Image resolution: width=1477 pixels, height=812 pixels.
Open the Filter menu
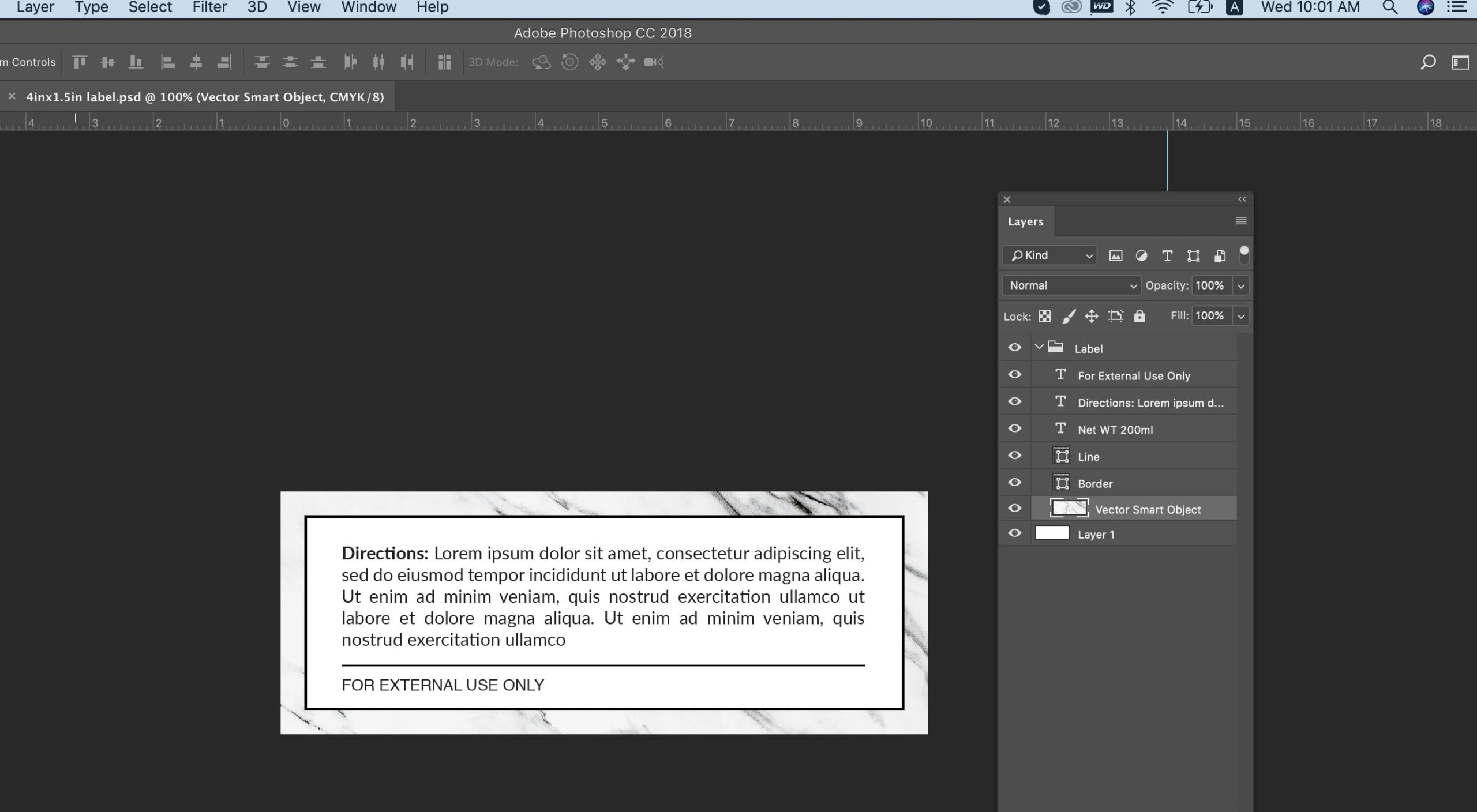click(209, 7)
